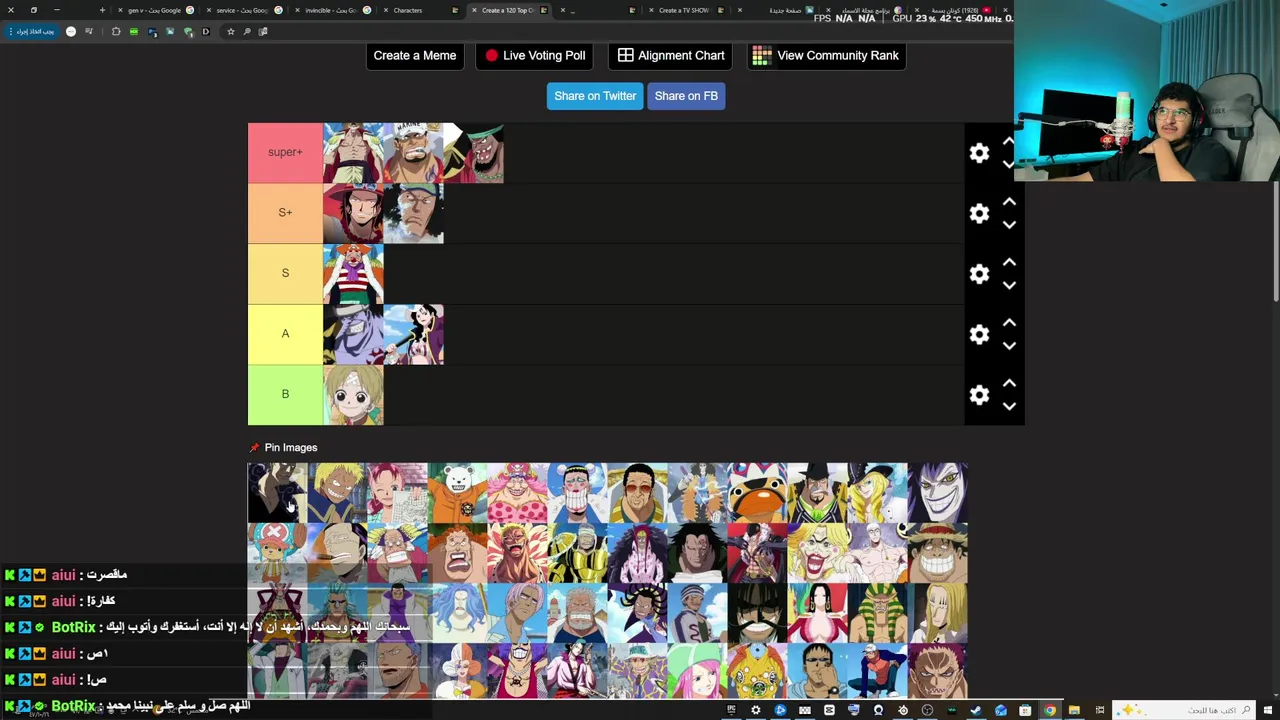Pick Katakuri image from pool
This screenshot has height=720, width=1280.
pos(937,670)
